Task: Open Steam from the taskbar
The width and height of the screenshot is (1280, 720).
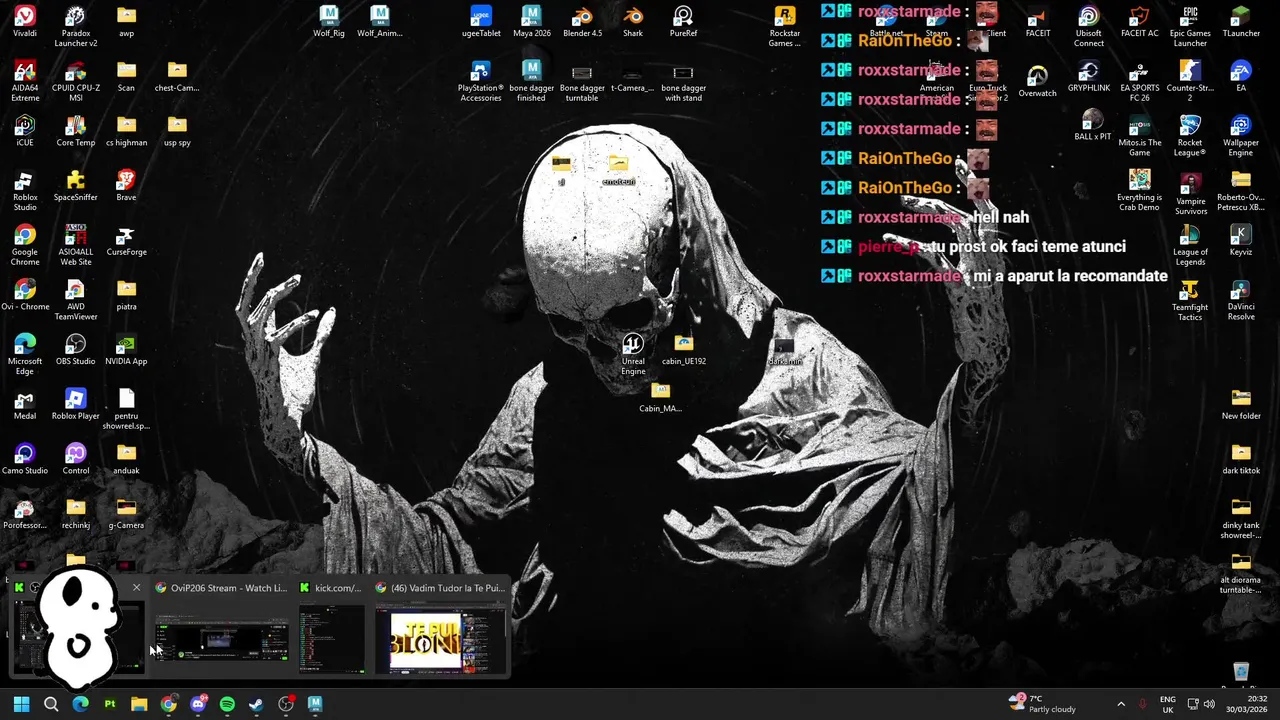Action: coord(256,704)
